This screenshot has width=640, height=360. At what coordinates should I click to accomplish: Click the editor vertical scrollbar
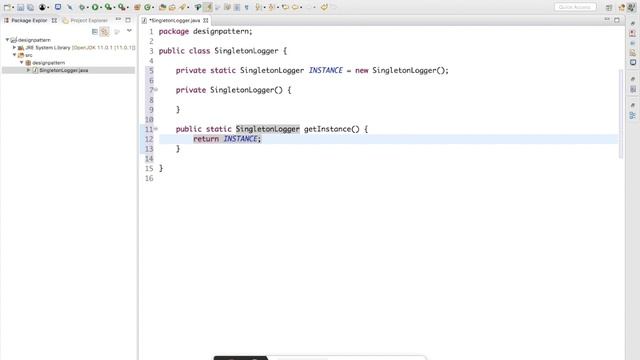621,114
